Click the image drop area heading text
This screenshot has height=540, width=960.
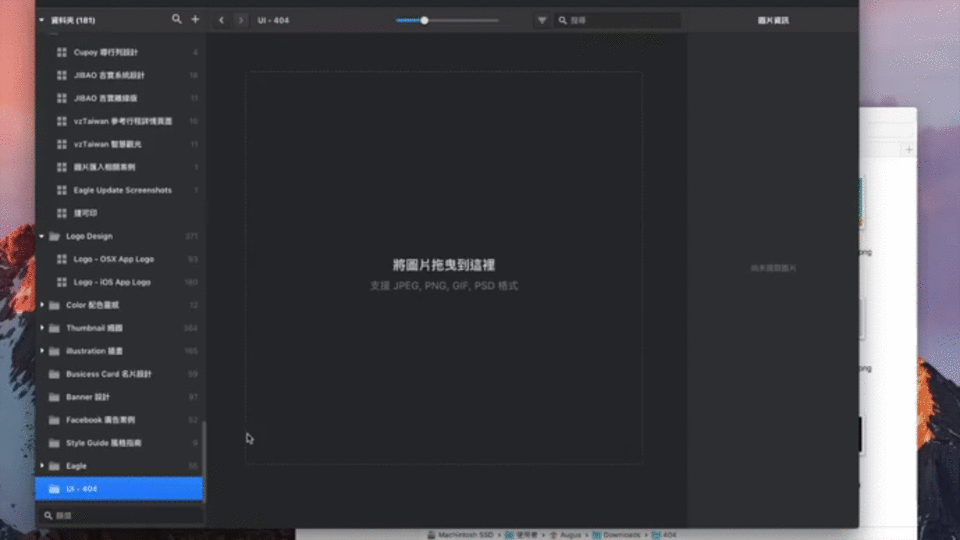click(444, 265)
